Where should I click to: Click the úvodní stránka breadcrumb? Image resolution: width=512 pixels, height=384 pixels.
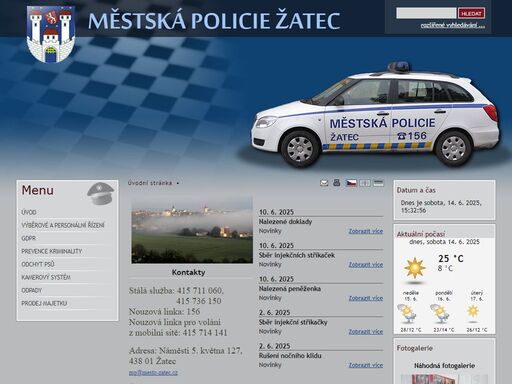150,183
